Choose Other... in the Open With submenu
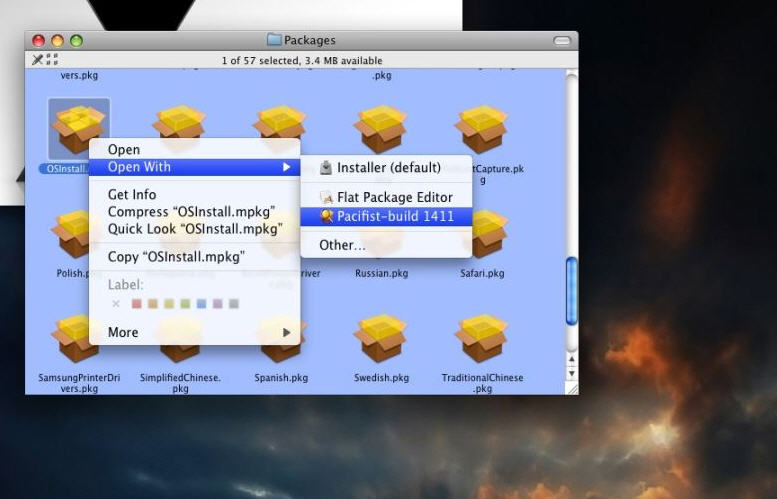 tap(386, 245)
